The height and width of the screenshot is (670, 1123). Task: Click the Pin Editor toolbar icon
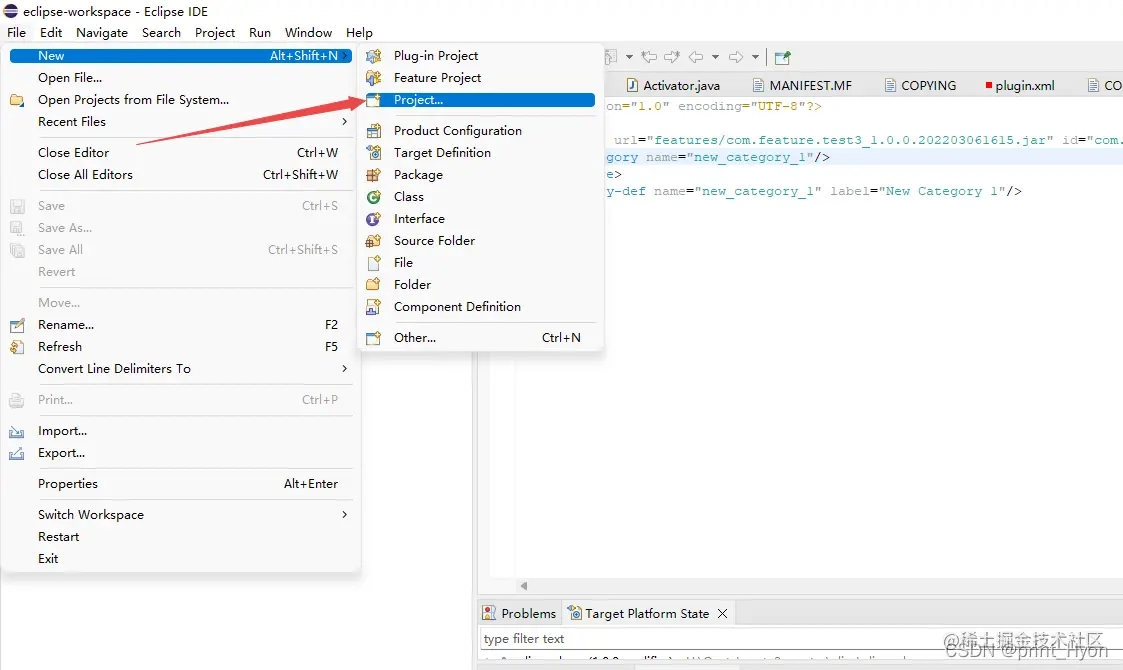coord(783,57)
